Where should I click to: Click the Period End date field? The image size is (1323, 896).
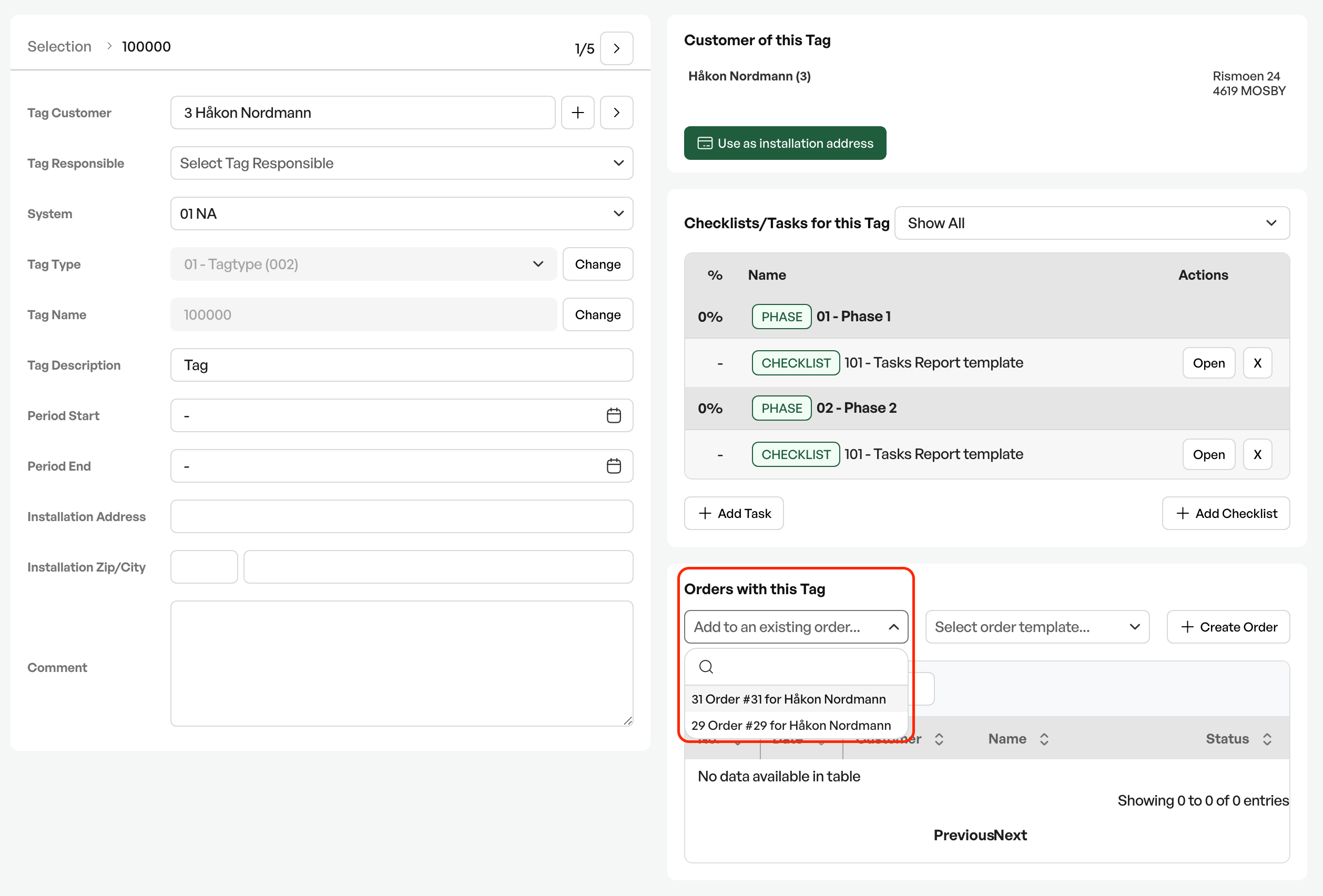[x=402, y=466]
